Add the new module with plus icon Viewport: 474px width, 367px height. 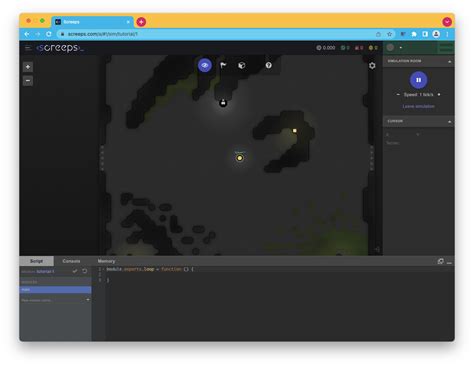pyautogui.click(x=88, y=300)
